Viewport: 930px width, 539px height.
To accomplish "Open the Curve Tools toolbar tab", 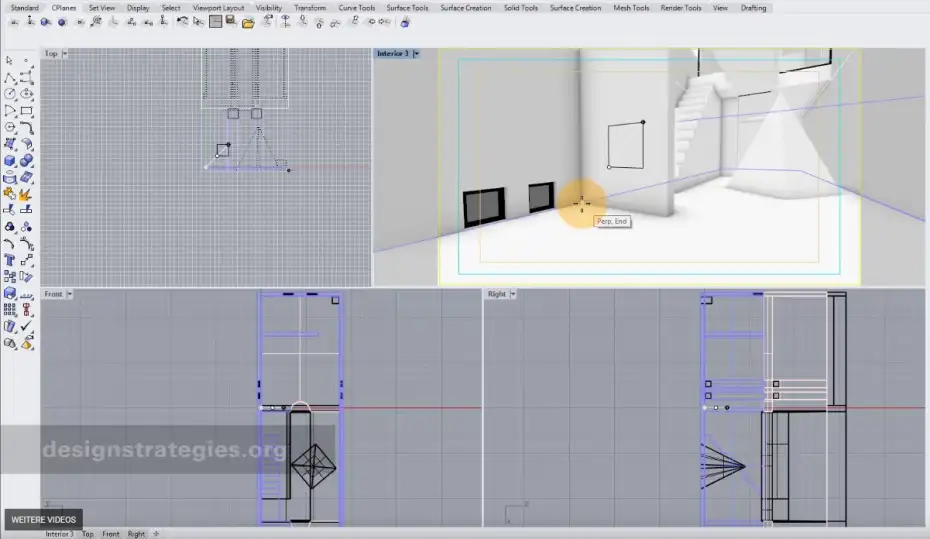I will point(356,8).
